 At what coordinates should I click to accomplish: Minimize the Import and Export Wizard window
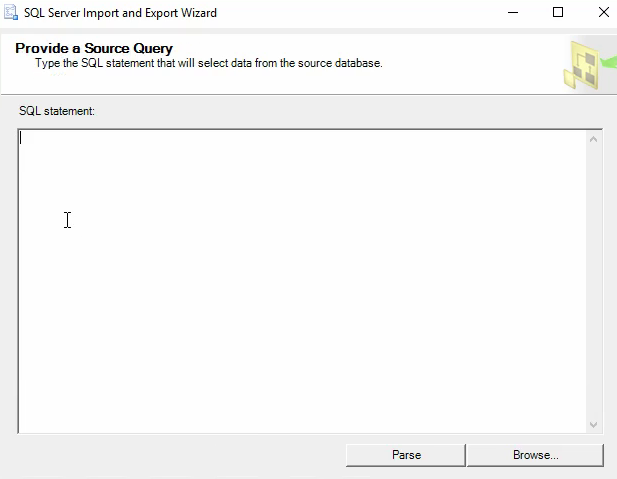[513, 12]
